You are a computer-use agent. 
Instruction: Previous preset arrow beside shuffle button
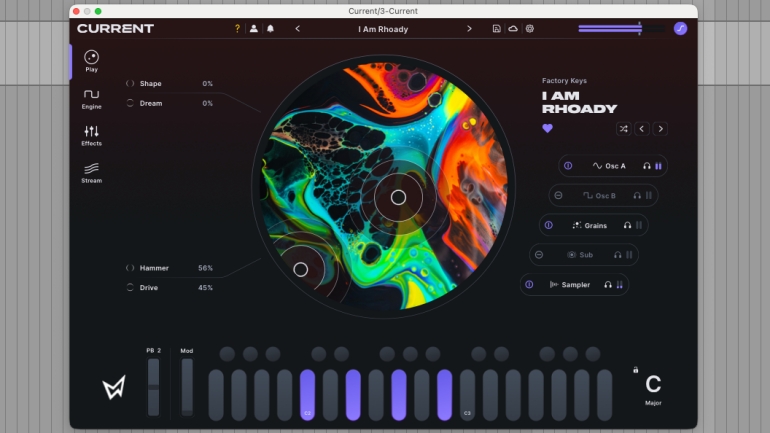pyautogui.click(x=642, y=129)
